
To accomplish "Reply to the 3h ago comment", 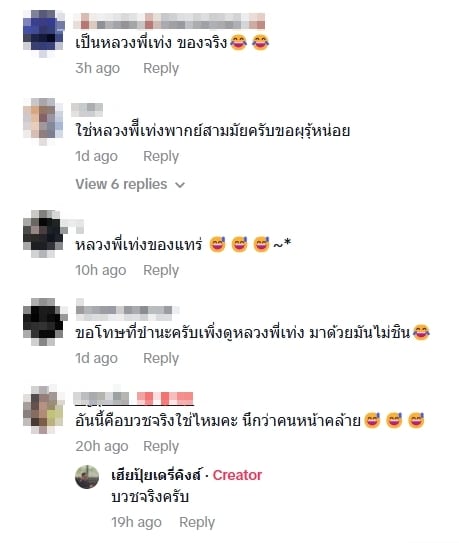I will pos(161,69).
